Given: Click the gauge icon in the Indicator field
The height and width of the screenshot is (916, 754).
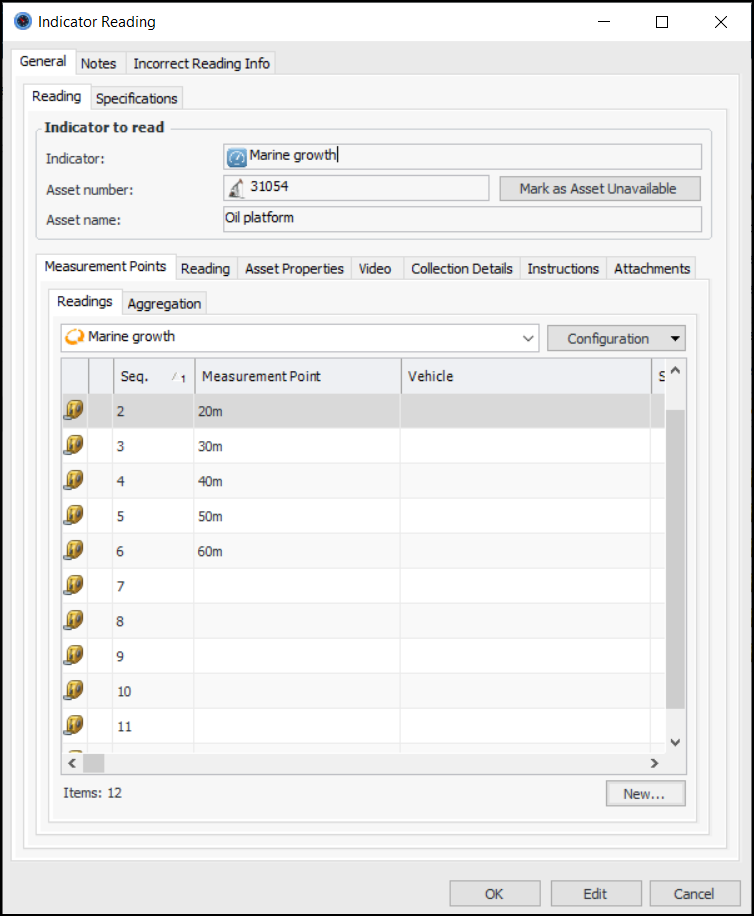Looking at the screenshot, I should [x=237, y=157].
